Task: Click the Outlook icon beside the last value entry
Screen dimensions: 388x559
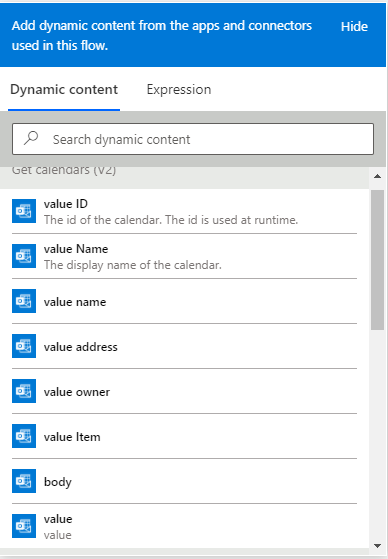Action: coord(24,526)
